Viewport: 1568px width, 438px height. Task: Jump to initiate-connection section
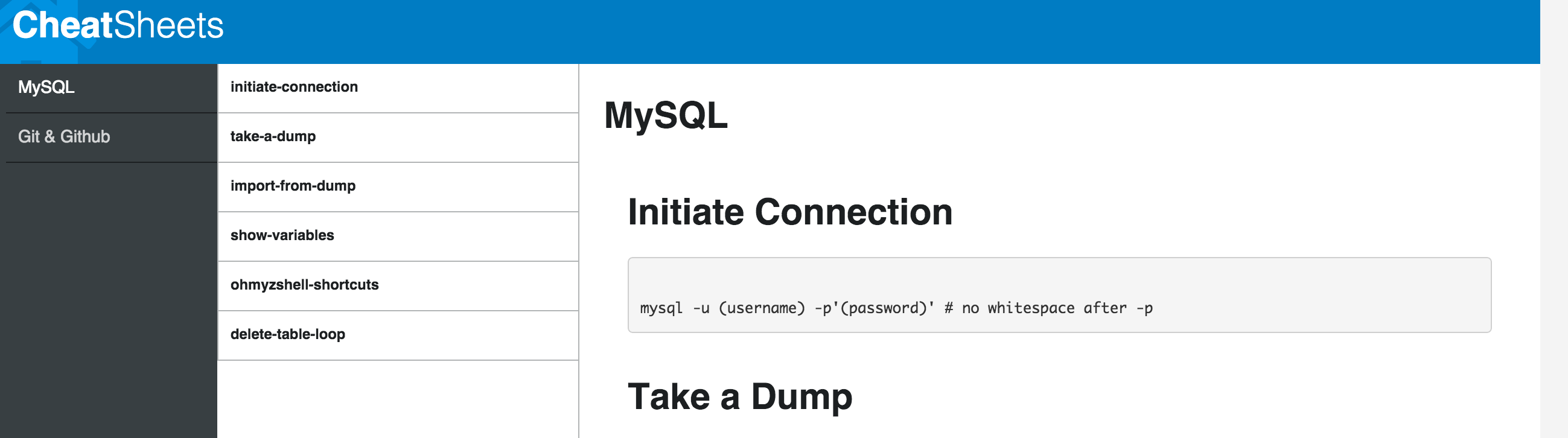point(398,87)
